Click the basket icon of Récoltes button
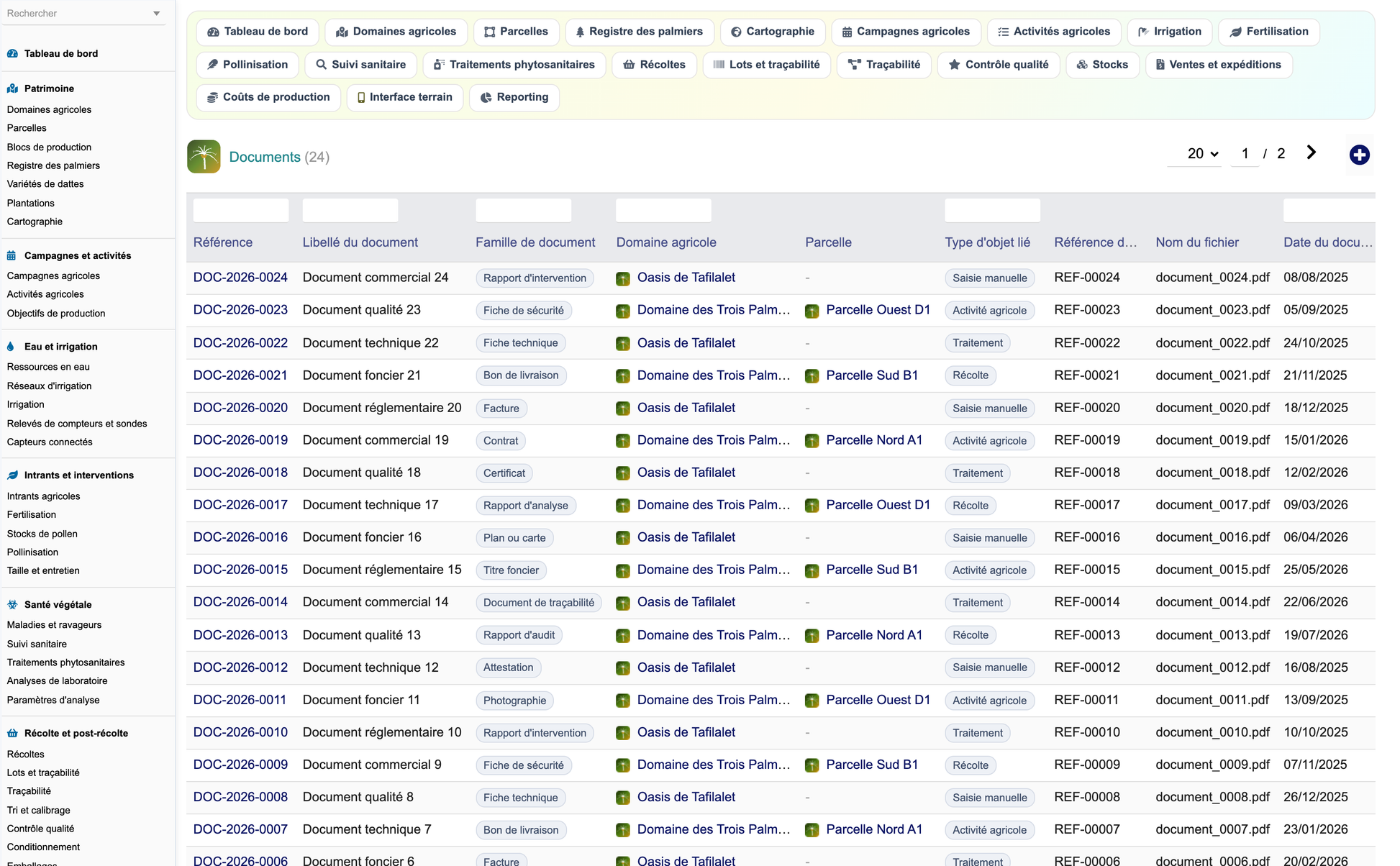Viewport: 1400px width, 866px height. [629, 65]
